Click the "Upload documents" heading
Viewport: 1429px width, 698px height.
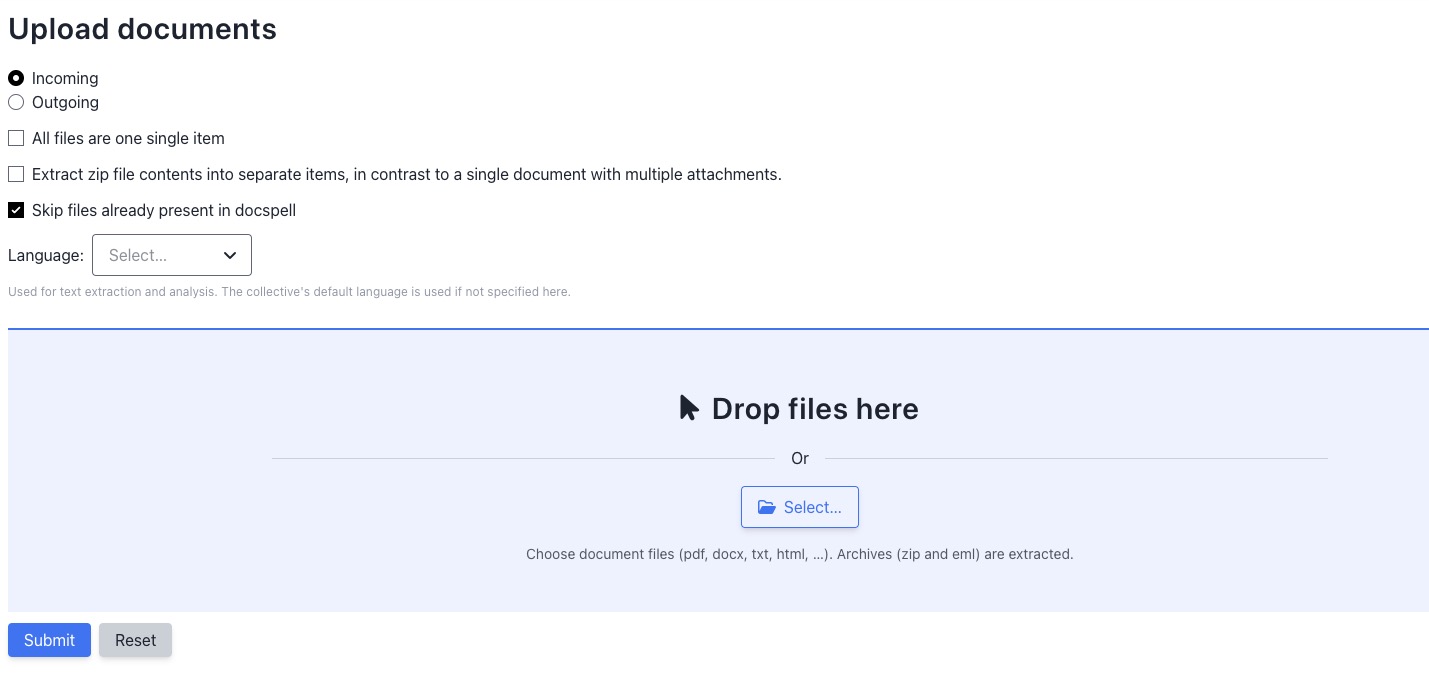coord(142,29)
